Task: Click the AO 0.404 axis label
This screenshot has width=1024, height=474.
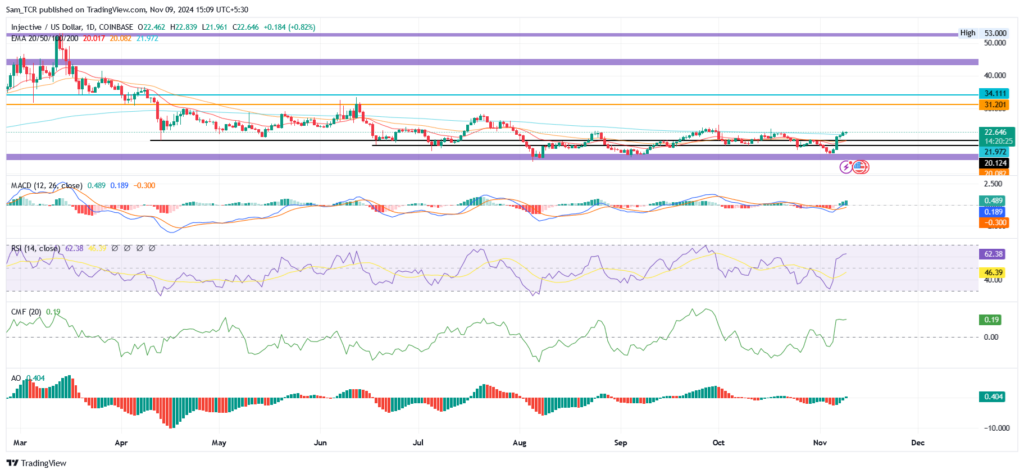Action: (x=994, y=396)
